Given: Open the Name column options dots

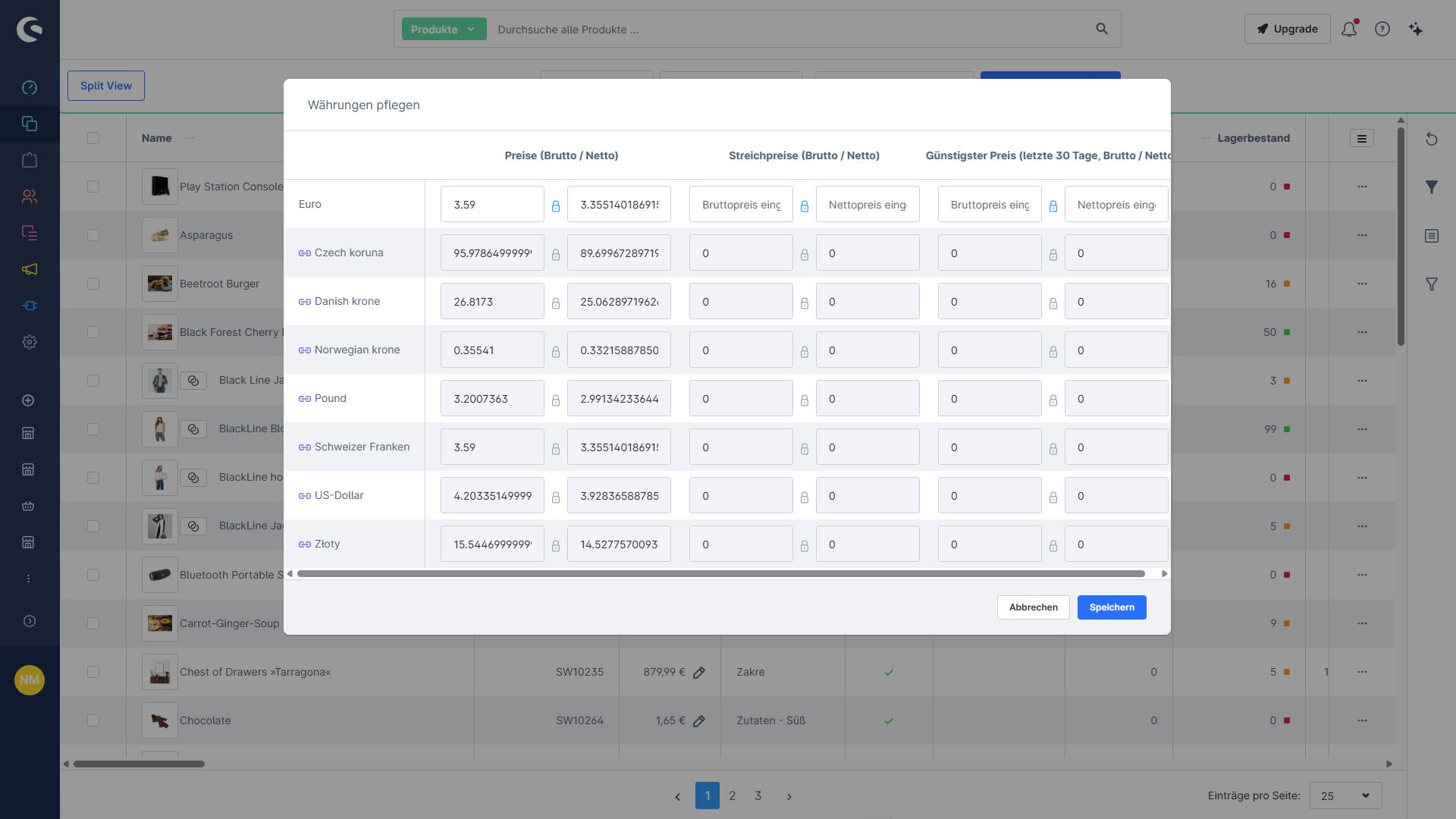Looking at the screenshot, I should click(189, 138).
